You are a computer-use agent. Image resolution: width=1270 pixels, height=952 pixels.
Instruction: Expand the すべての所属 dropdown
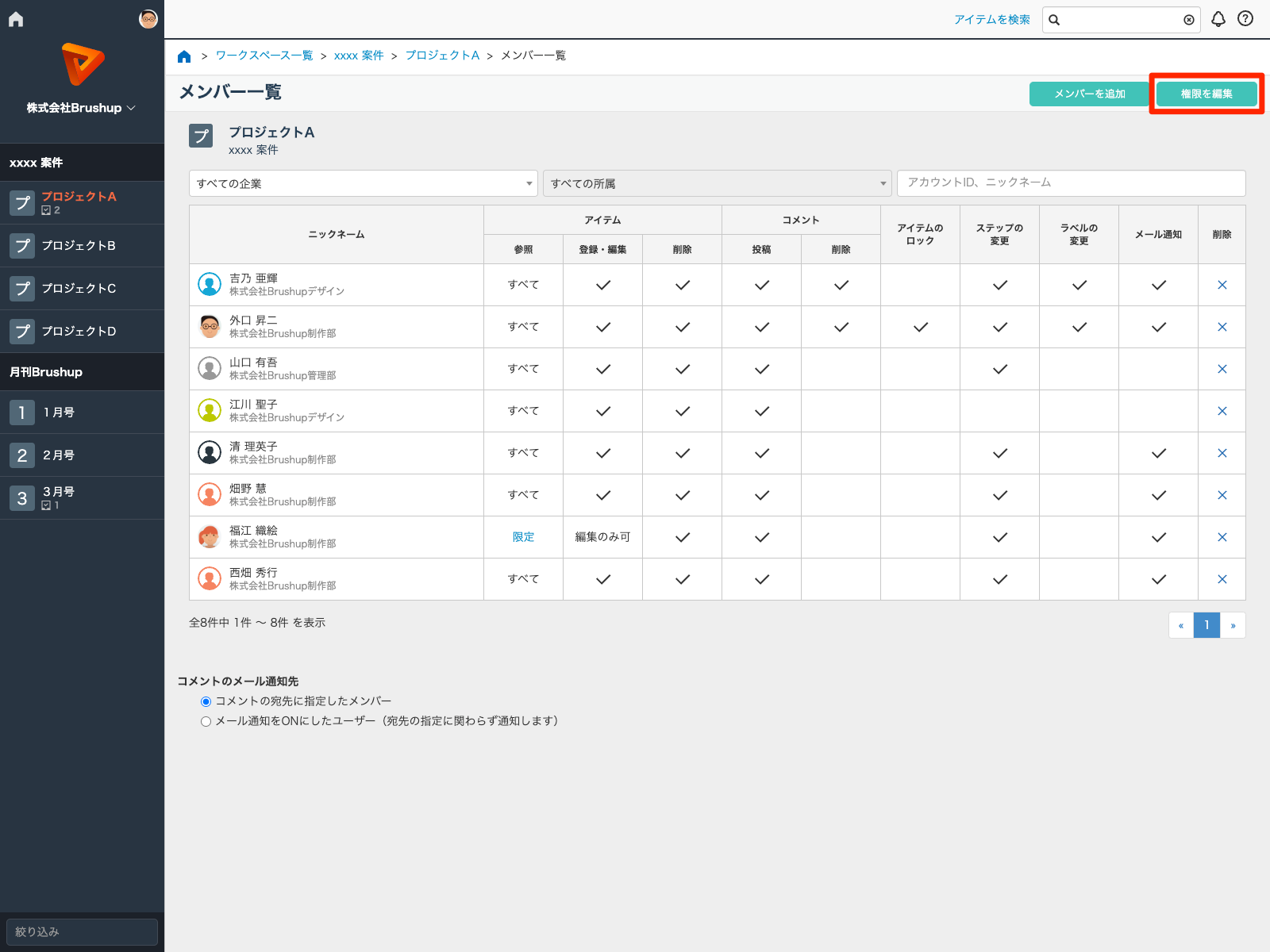(x=717, y=183)
